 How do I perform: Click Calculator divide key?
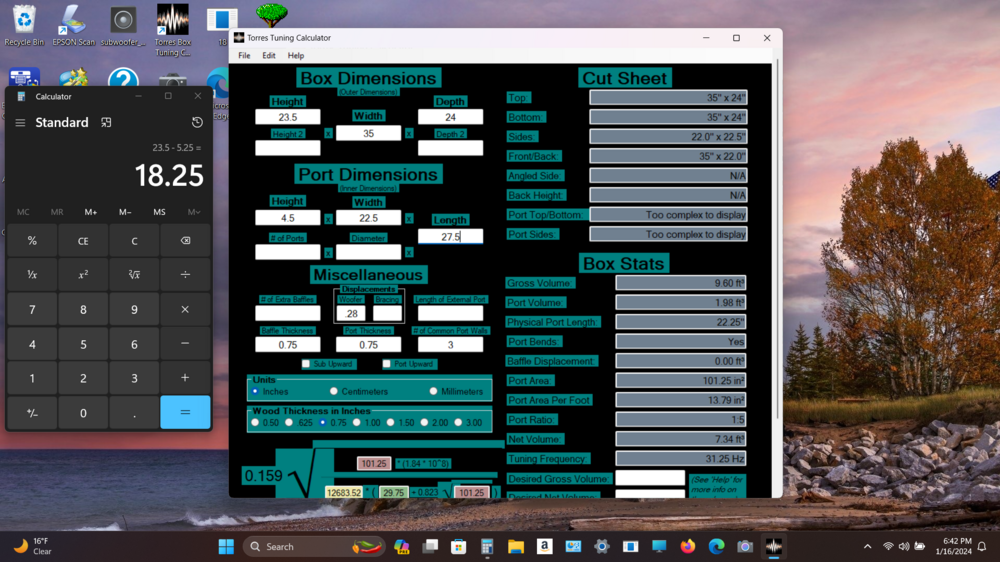point(185,275)
